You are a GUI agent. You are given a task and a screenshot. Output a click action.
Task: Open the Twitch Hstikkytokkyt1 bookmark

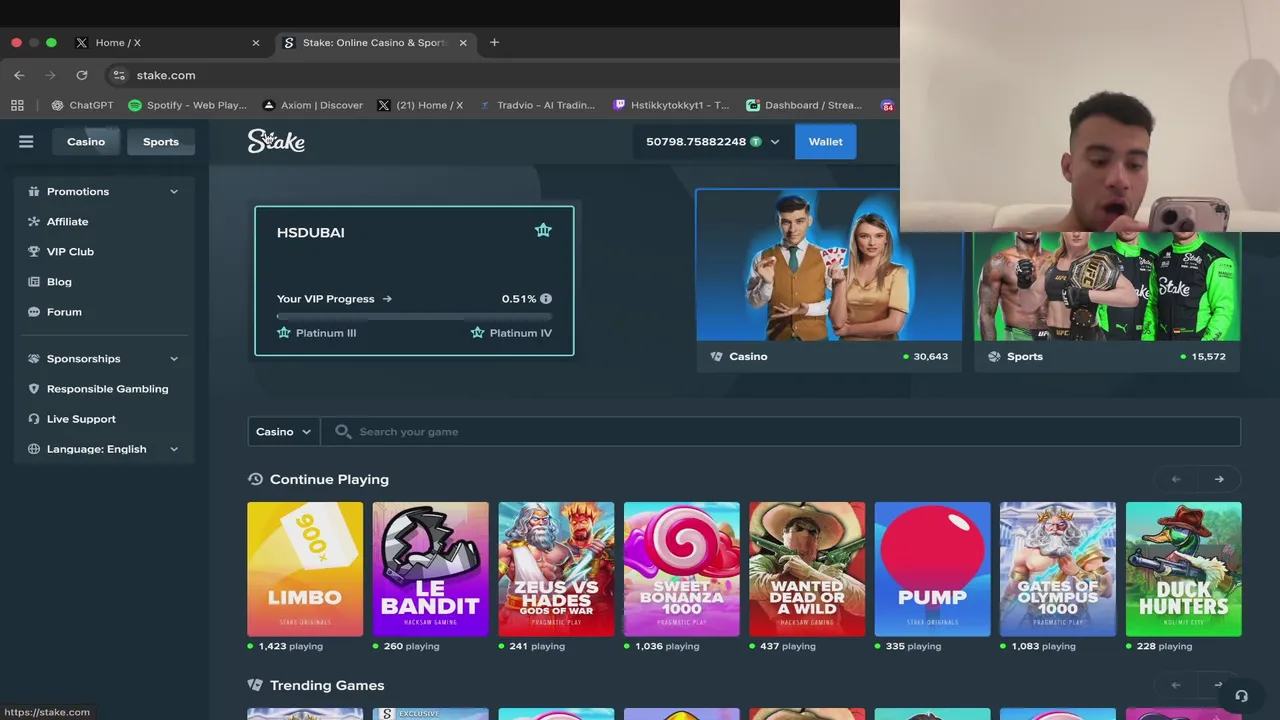(671, 105)
